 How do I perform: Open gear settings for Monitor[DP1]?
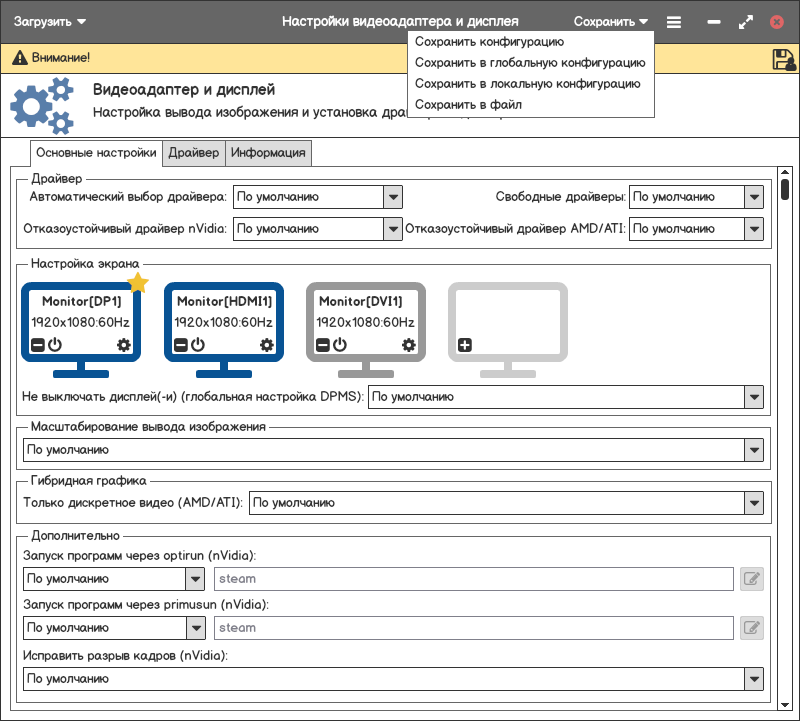click(x=124, y=345)
